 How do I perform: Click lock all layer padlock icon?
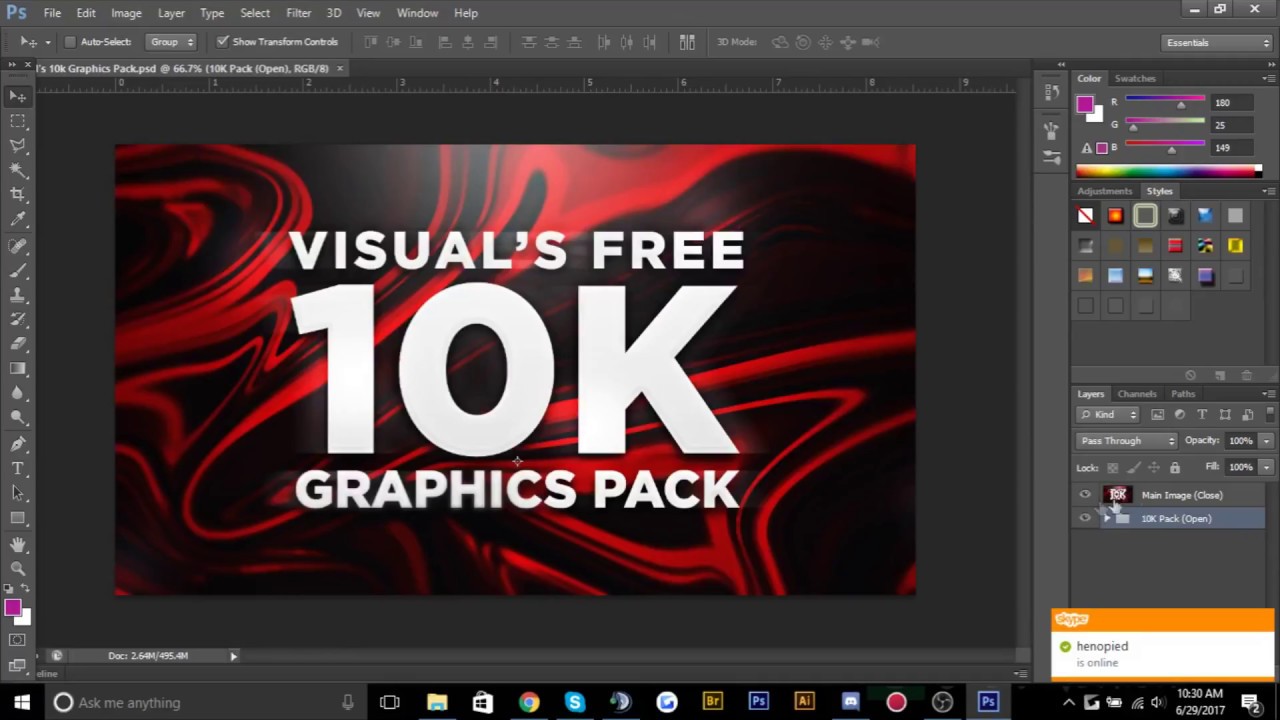coord(1175,467)
